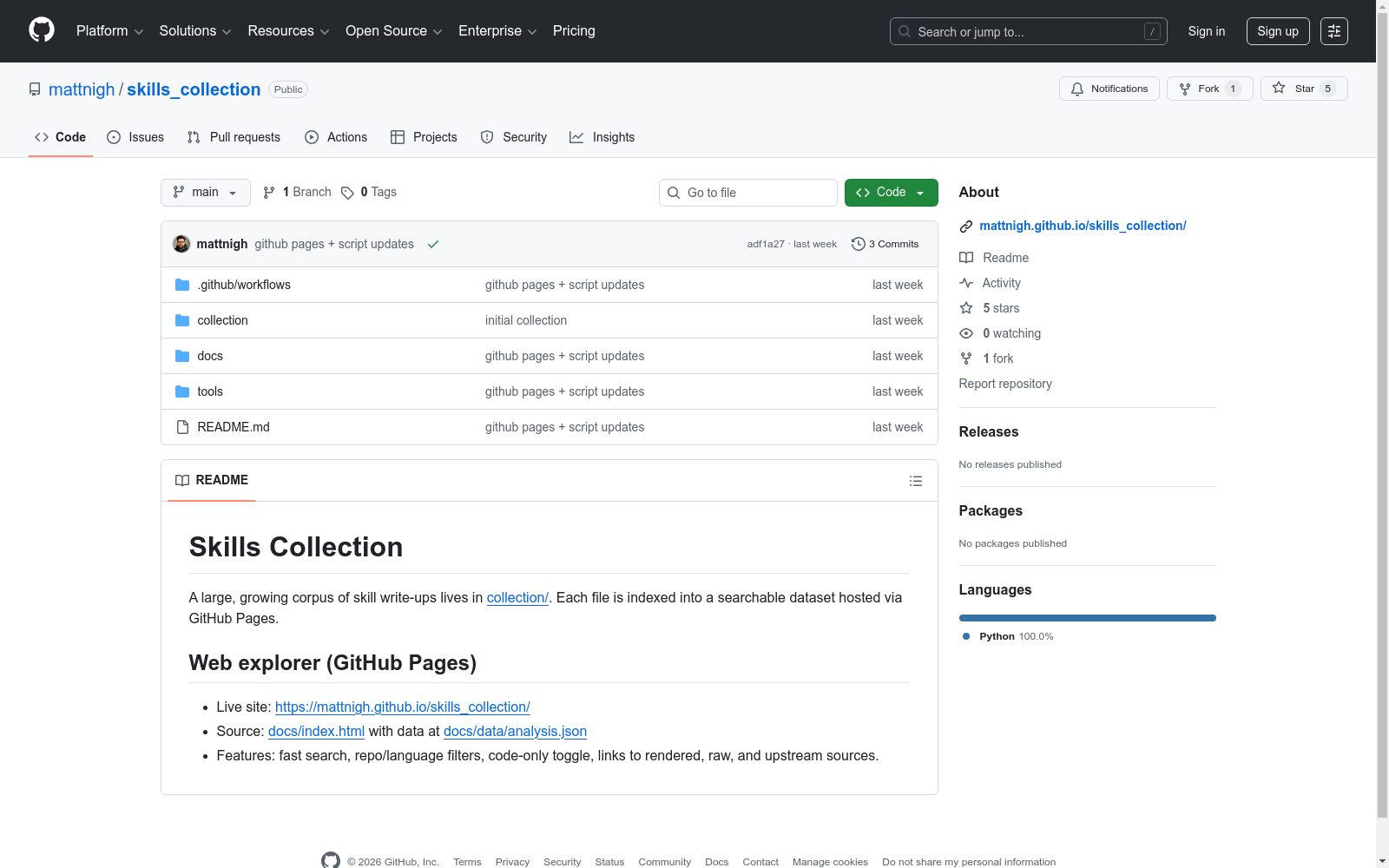Click the docs folder icon
Screen dimensions: 1389x868
click(x=182, y=356)
